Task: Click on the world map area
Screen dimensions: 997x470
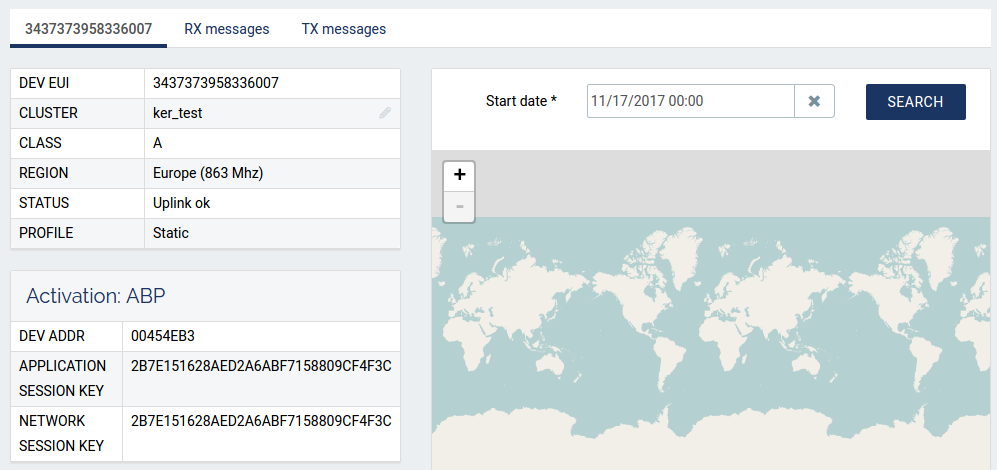Action: click(x=713, y=340)
